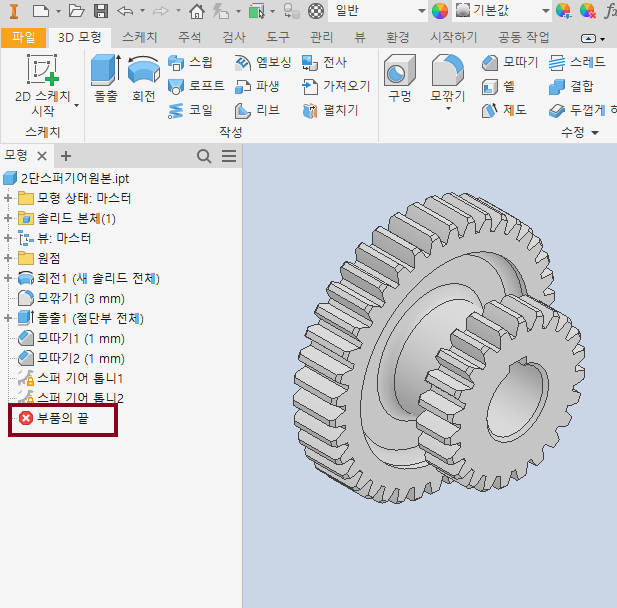This screenshot has height=608, width=617.
Task: Switch to the 환경 ribbon tab
Action: coord(397,37)
